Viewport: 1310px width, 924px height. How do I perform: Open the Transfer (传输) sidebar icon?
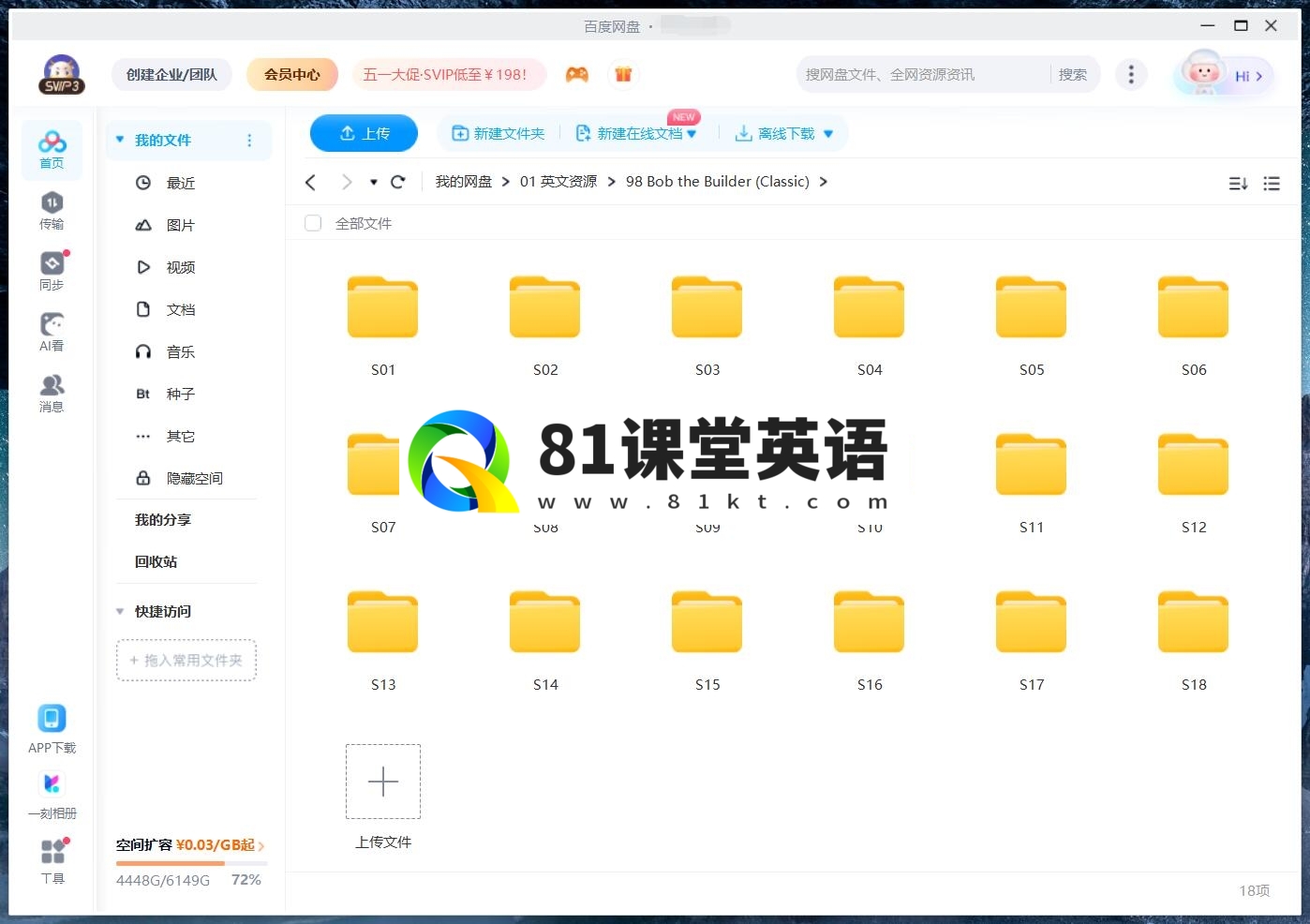click(x=52, y=211)
